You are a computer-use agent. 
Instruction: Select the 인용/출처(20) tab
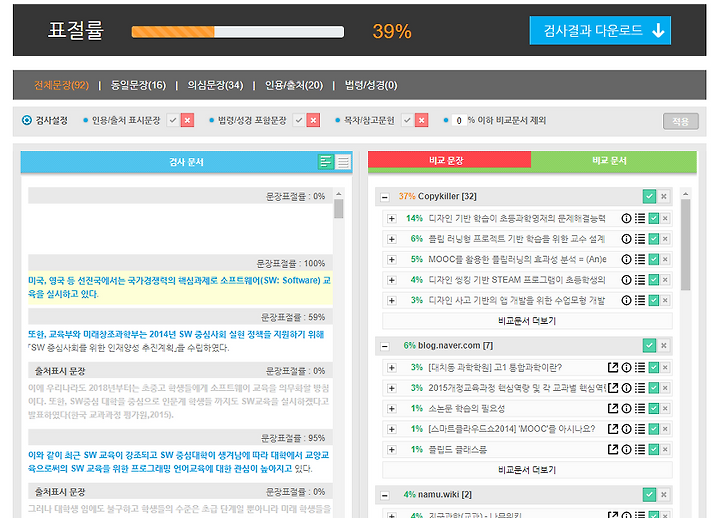pyautogui.click(x=294, y=85)
